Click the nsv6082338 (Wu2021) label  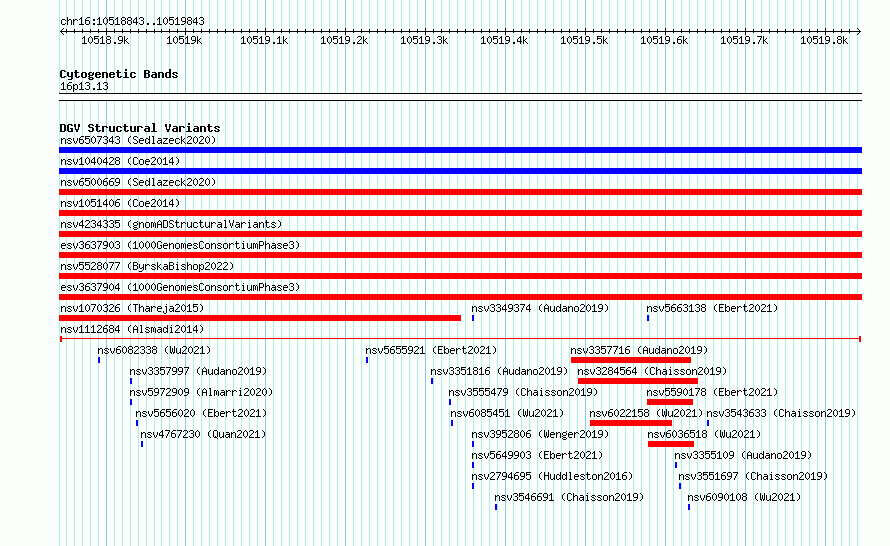tap(154, 350)
